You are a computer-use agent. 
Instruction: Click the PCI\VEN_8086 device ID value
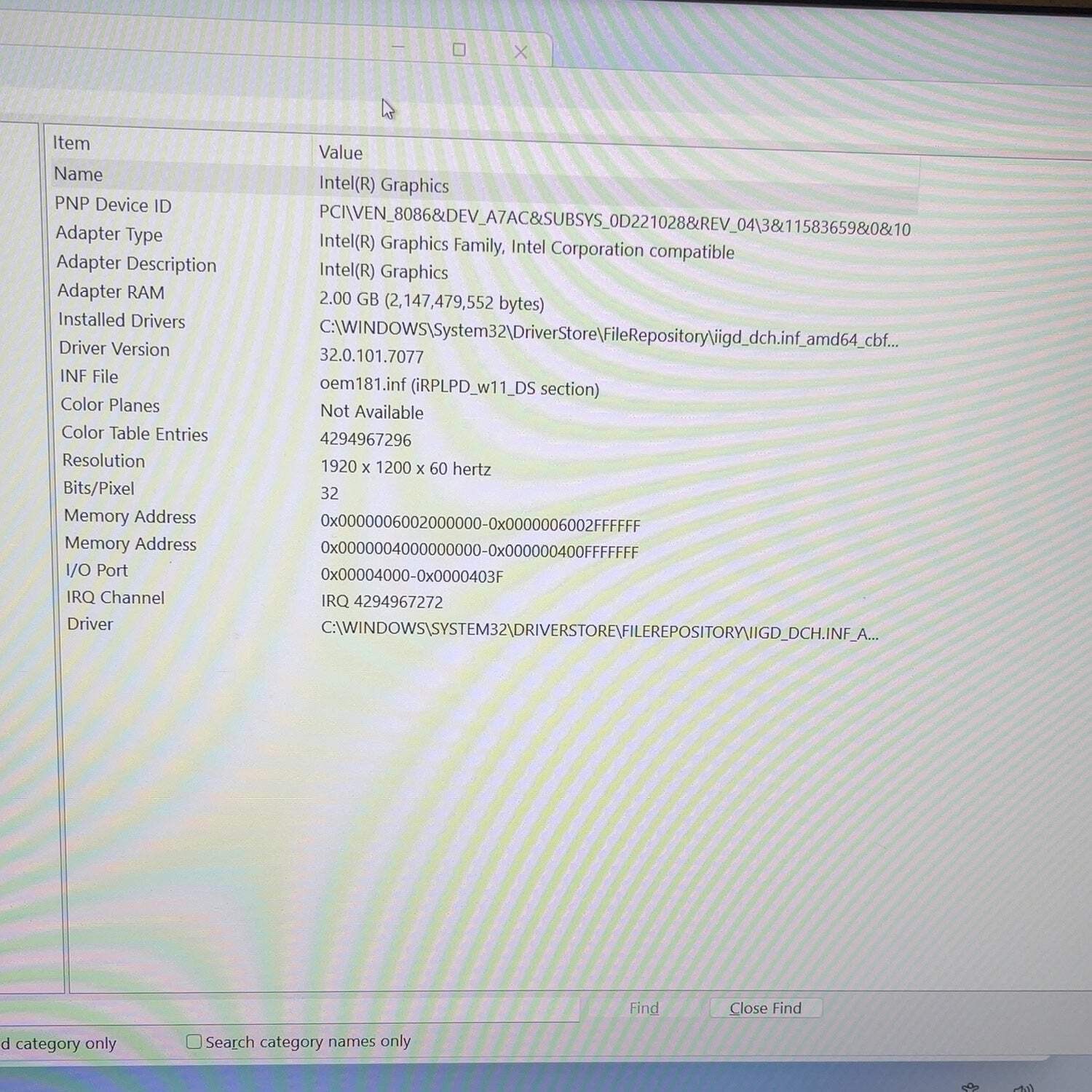coord(614,221)
